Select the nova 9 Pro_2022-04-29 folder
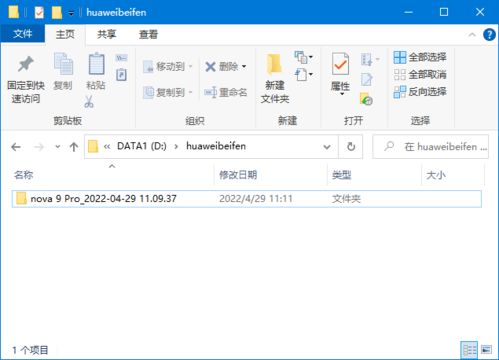 tap(247, 199)
